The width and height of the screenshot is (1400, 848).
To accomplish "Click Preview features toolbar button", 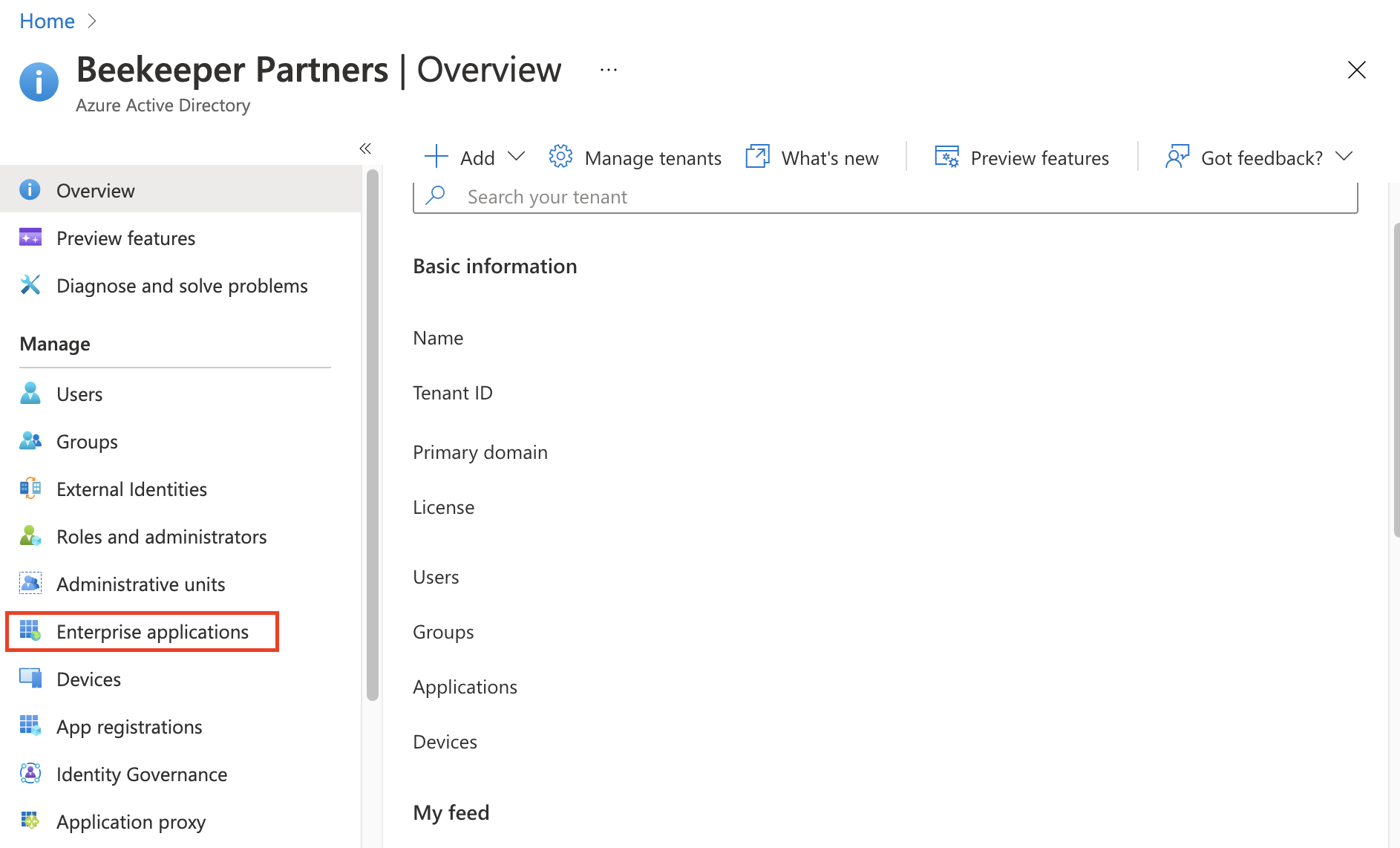I will (1021, 157).
